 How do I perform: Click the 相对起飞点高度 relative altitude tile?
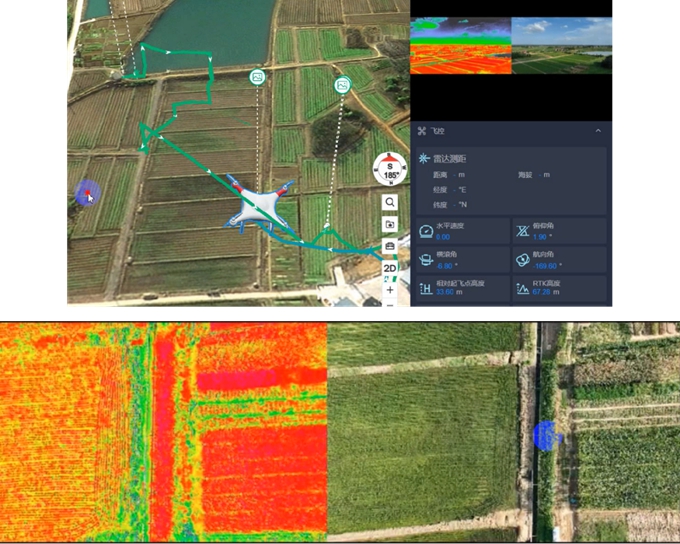[x=461, y=289]
